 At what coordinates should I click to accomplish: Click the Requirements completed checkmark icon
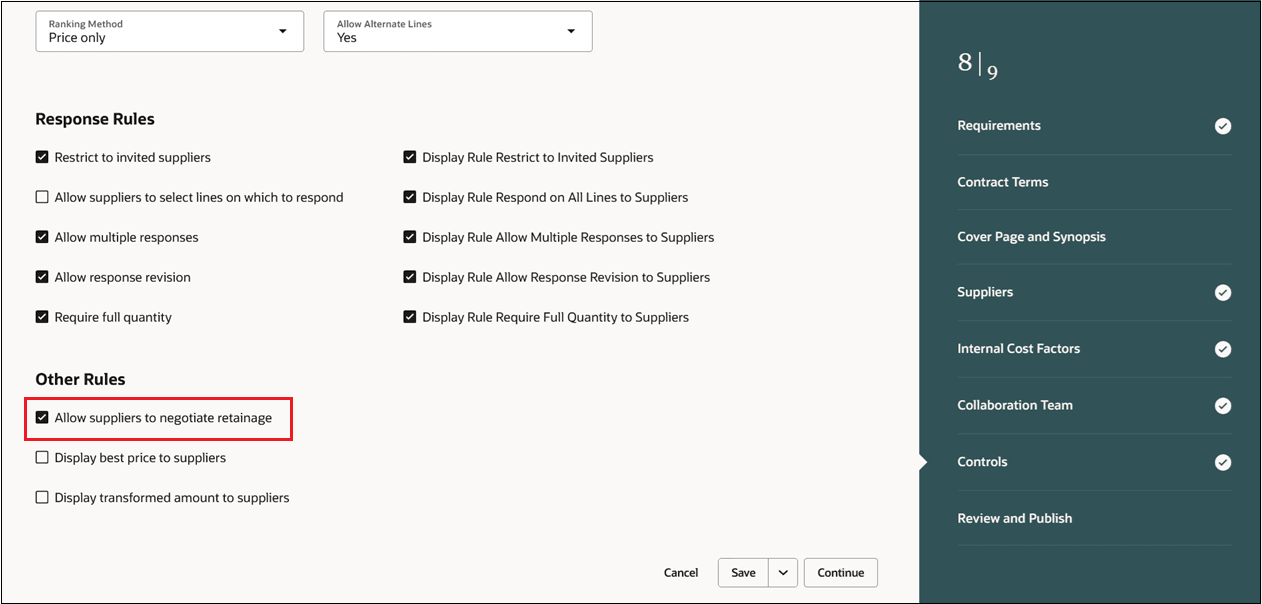pyautogui.click(x=1222, y=126)
